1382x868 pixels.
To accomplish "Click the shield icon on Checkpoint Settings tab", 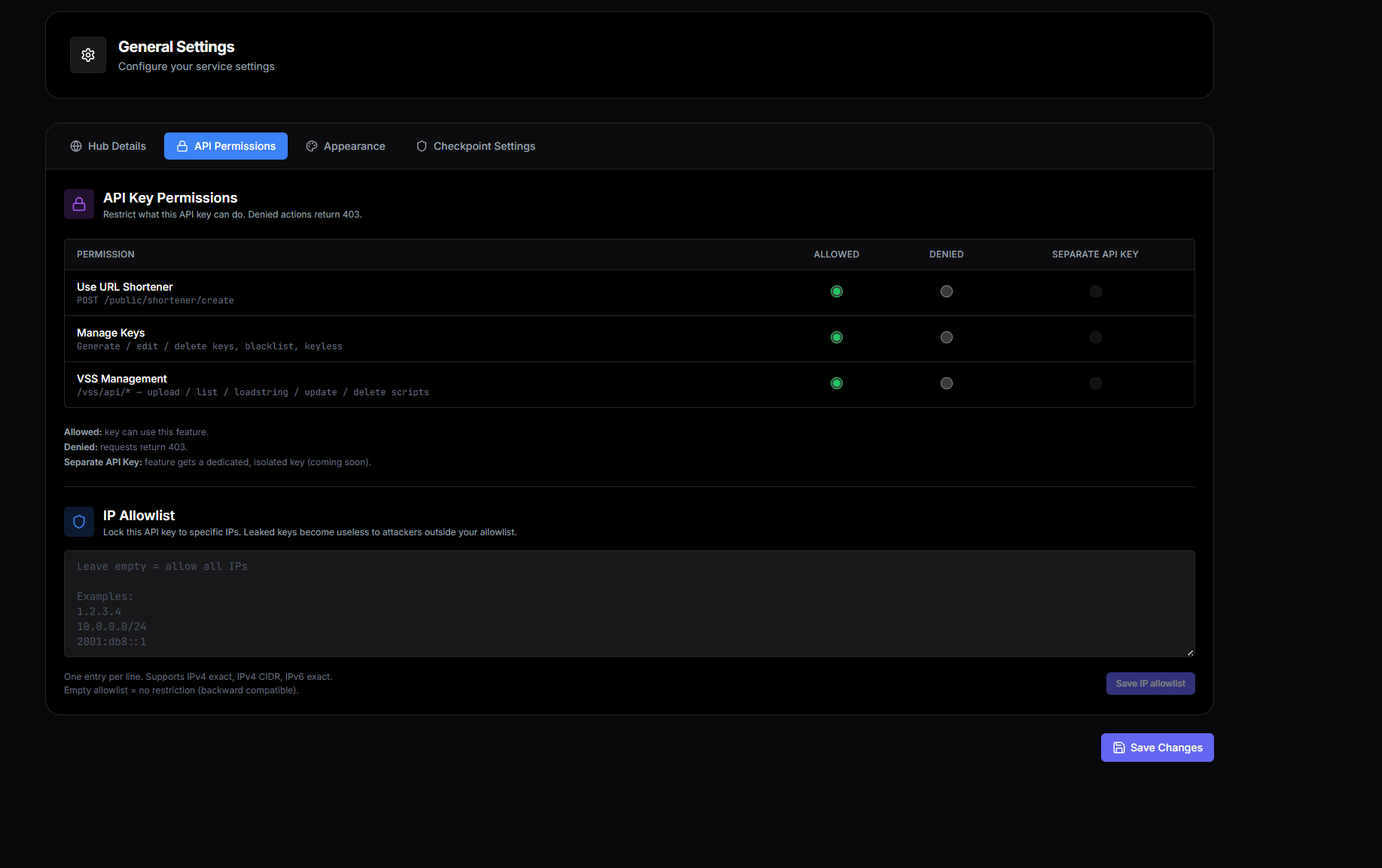I will click(422, 146).
